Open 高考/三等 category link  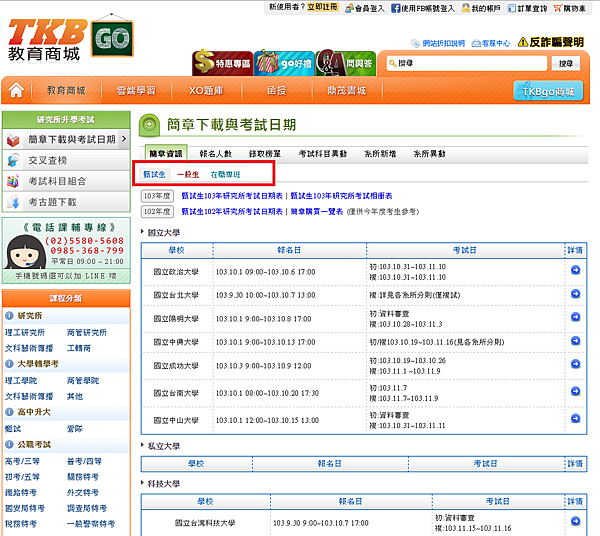click(22, 461)
